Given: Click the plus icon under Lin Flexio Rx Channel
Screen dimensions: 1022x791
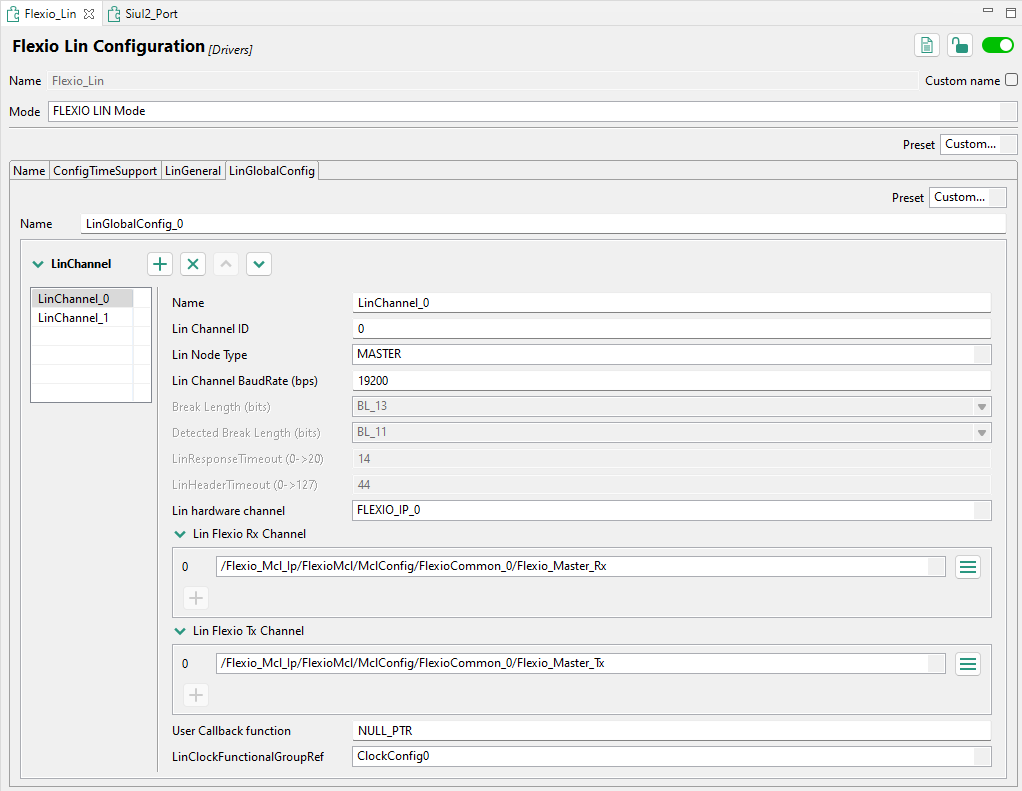Looking at the screenshot, I should pos(195,597).
